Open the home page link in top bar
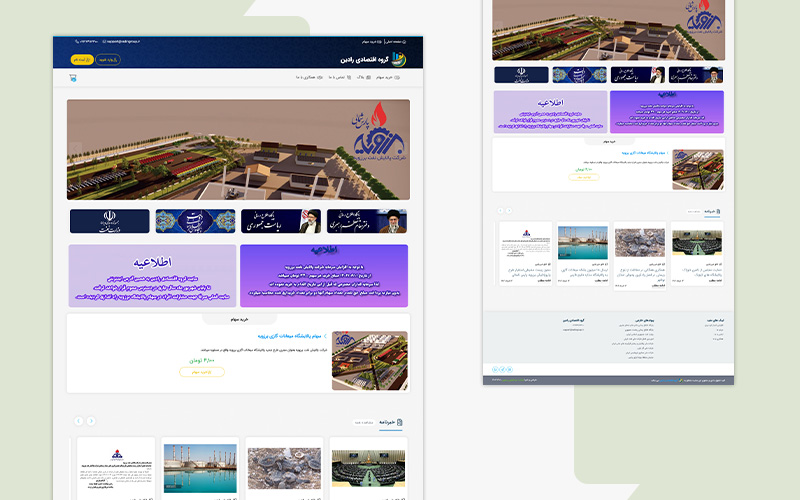 (x=396, y=41)
